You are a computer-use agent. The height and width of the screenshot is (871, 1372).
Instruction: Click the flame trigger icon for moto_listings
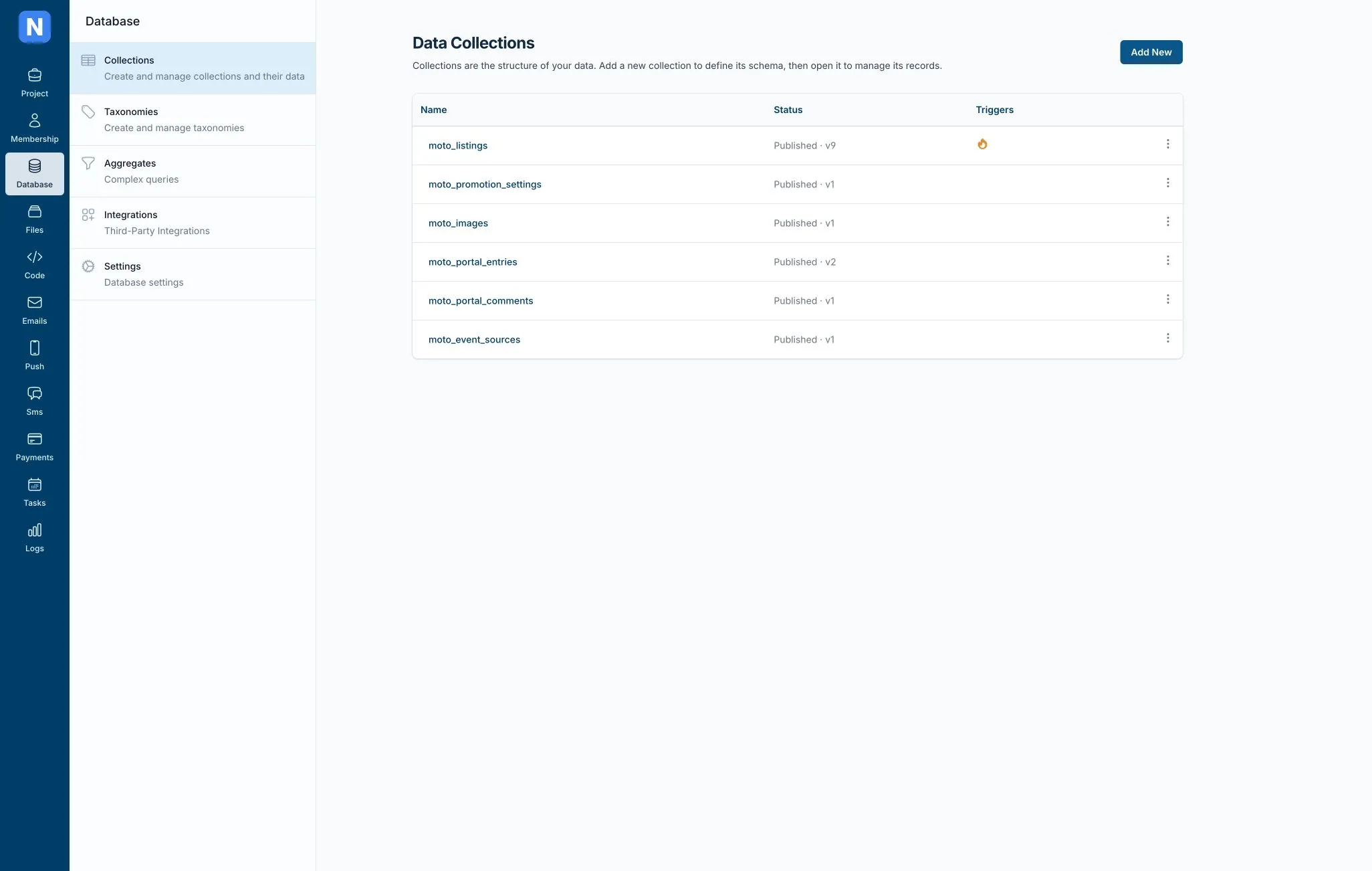(x=982, y=144)
